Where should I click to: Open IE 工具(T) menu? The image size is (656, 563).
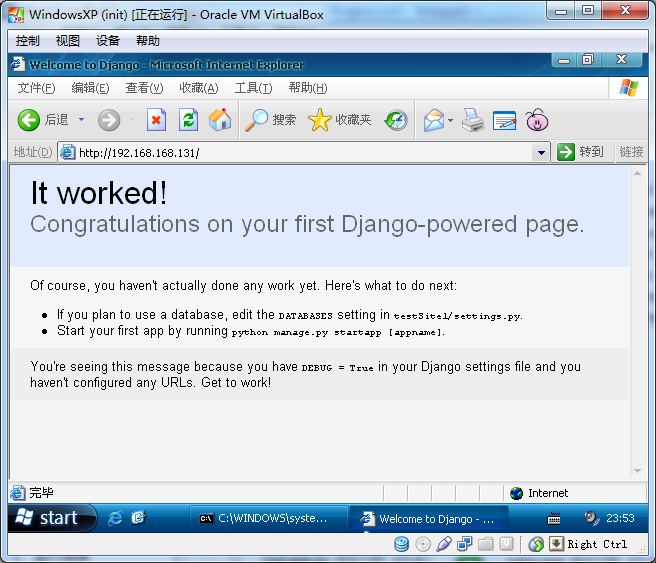pyautogui.click(x=253, y=88)
